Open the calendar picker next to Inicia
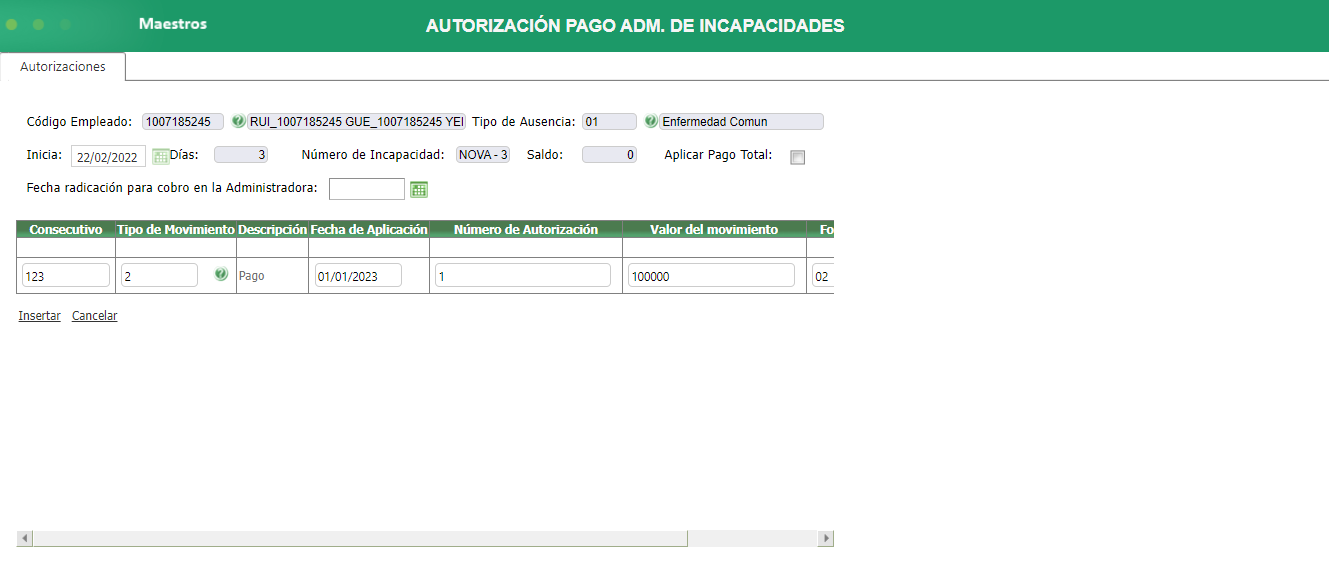This screenshot has height=577, width=1329. 161,155
